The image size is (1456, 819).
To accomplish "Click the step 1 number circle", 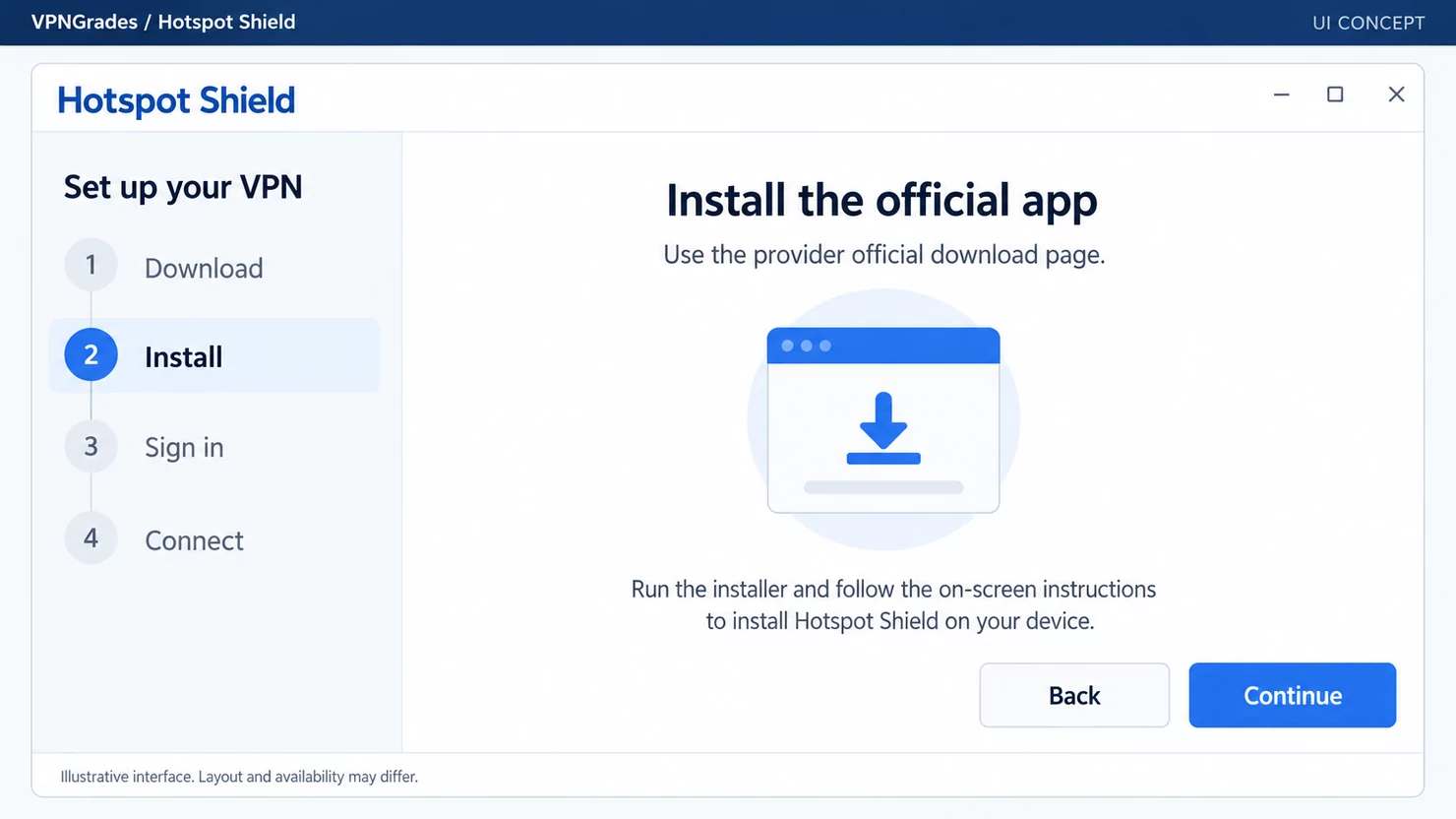I will click(91, 265).
